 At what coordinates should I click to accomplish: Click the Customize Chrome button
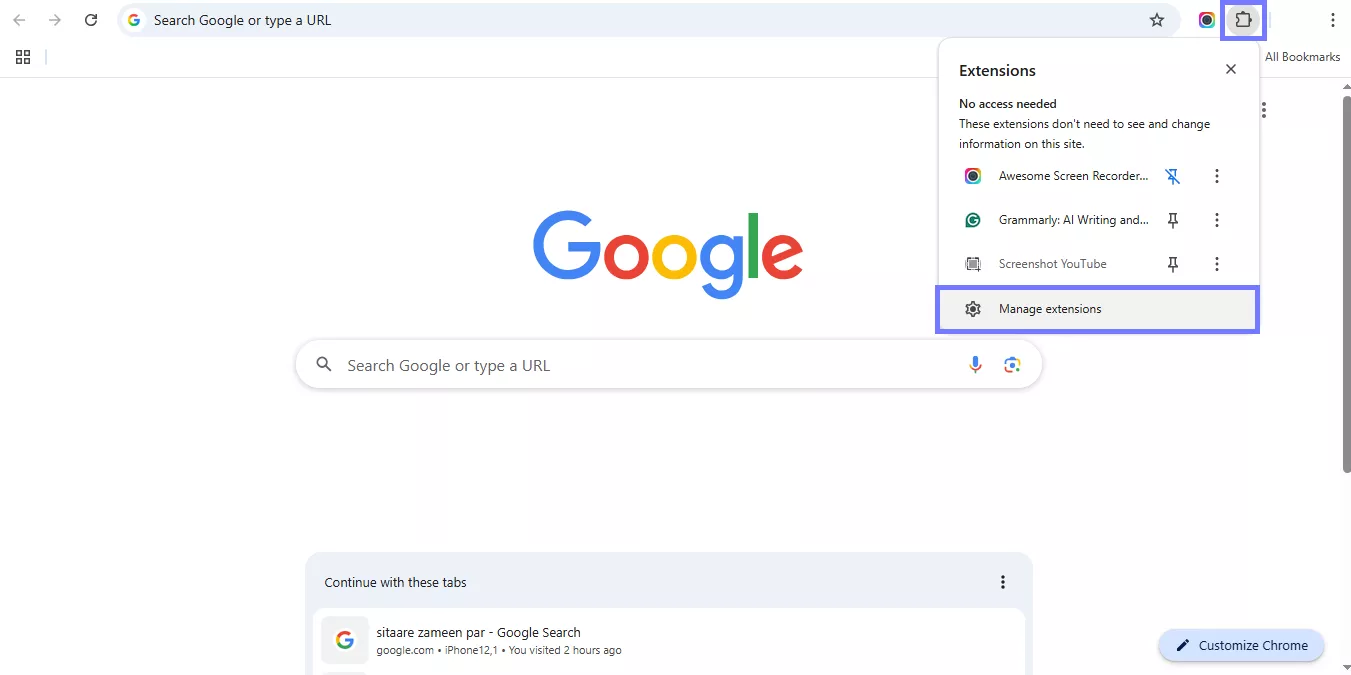[1240, 645]
